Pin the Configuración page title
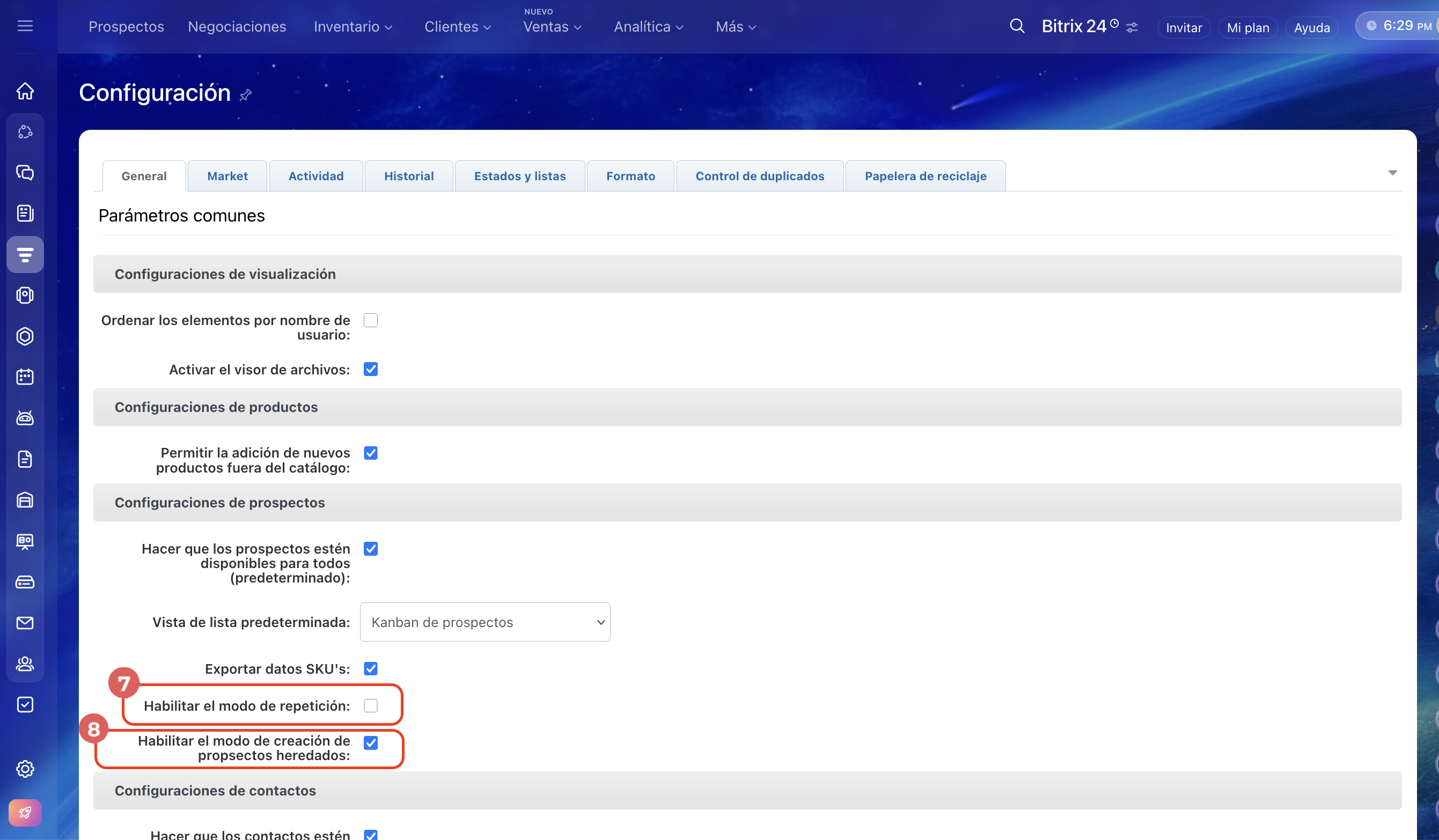The height and width of the screenshot is (840, 1439). pyautogui.click(x=246, y=95)
